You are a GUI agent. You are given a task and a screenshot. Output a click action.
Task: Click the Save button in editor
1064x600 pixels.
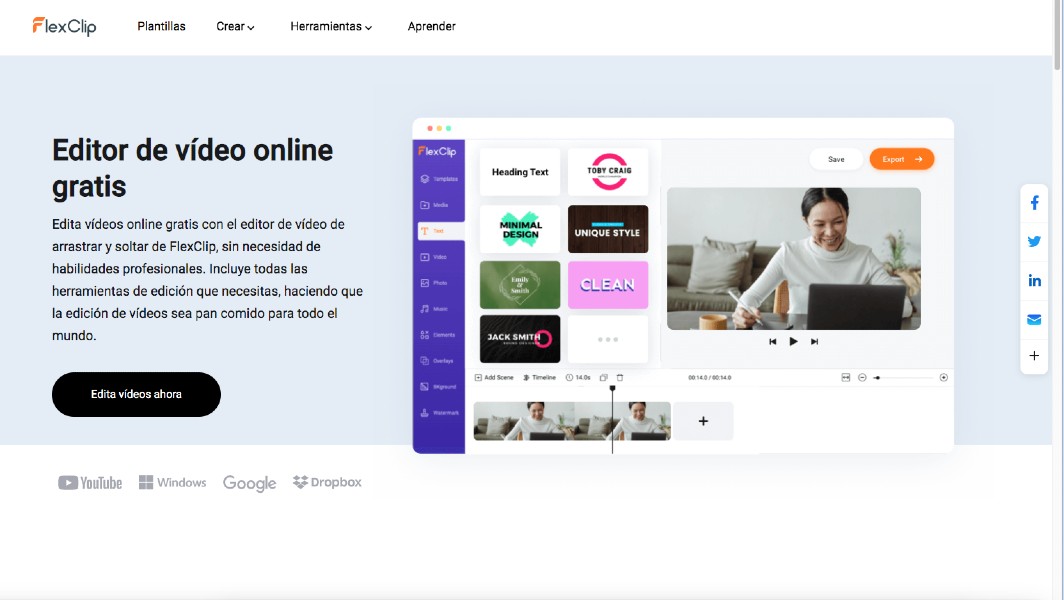tap(836, 160)
